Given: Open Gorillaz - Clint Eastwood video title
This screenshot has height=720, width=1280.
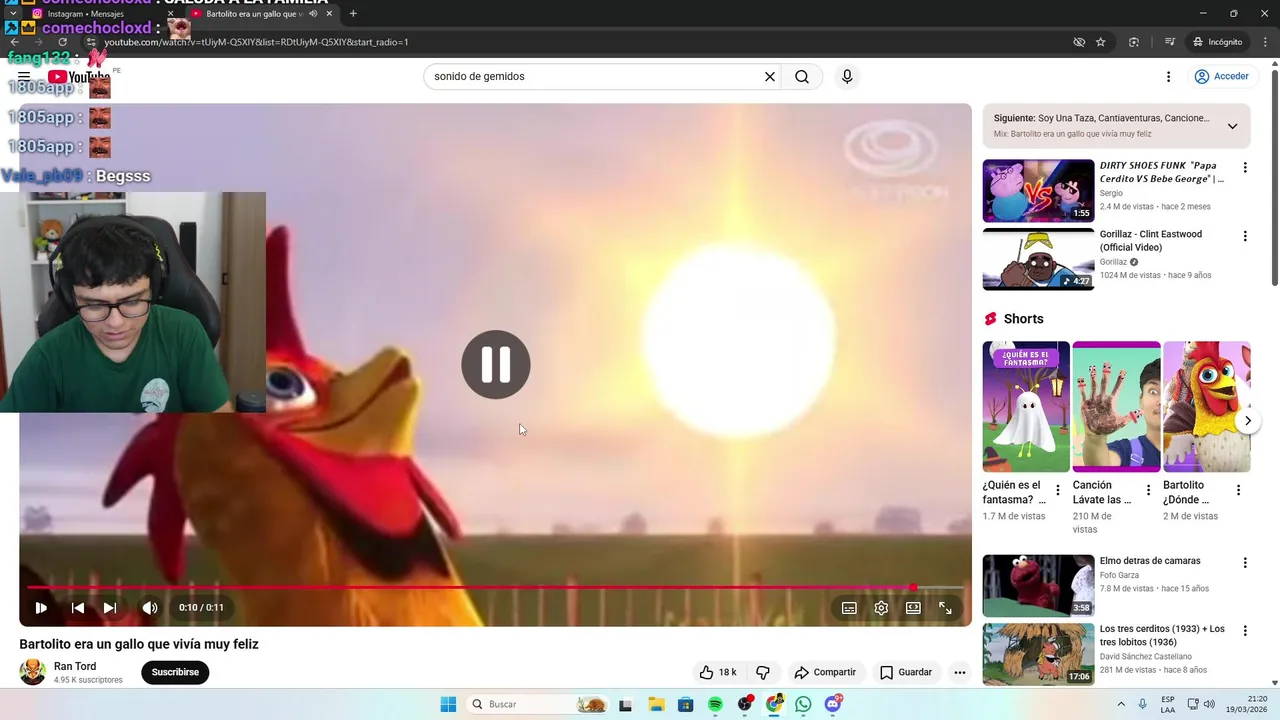Looking at the screenshot, I should 1151,241.
